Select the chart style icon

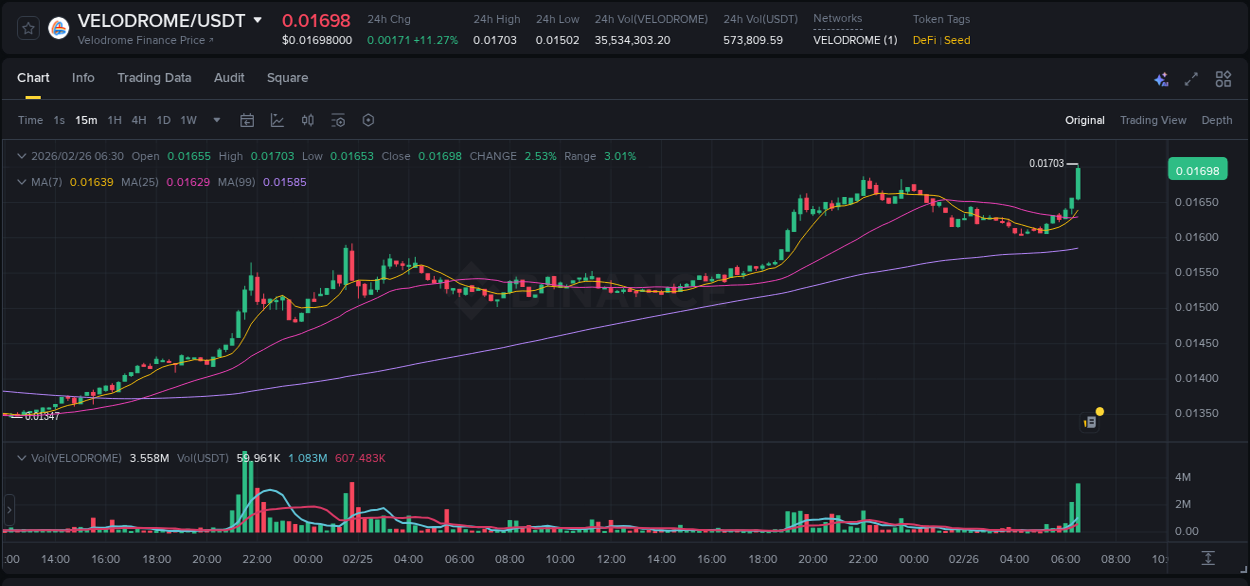275,120
